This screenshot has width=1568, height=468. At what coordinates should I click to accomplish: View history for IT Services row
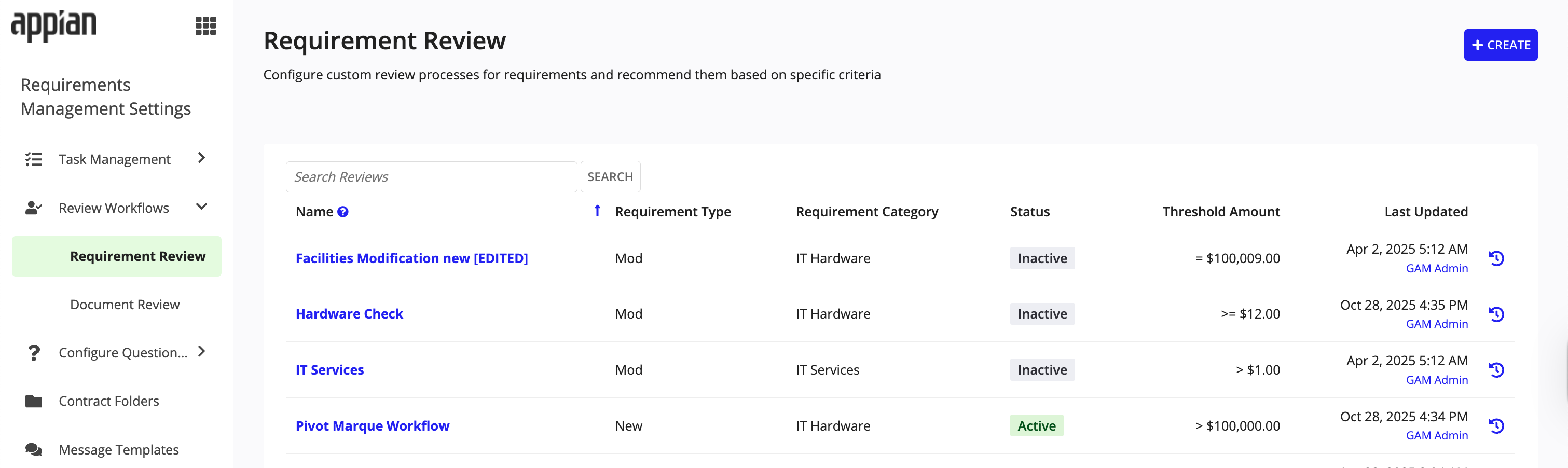tap(1496, 370)
